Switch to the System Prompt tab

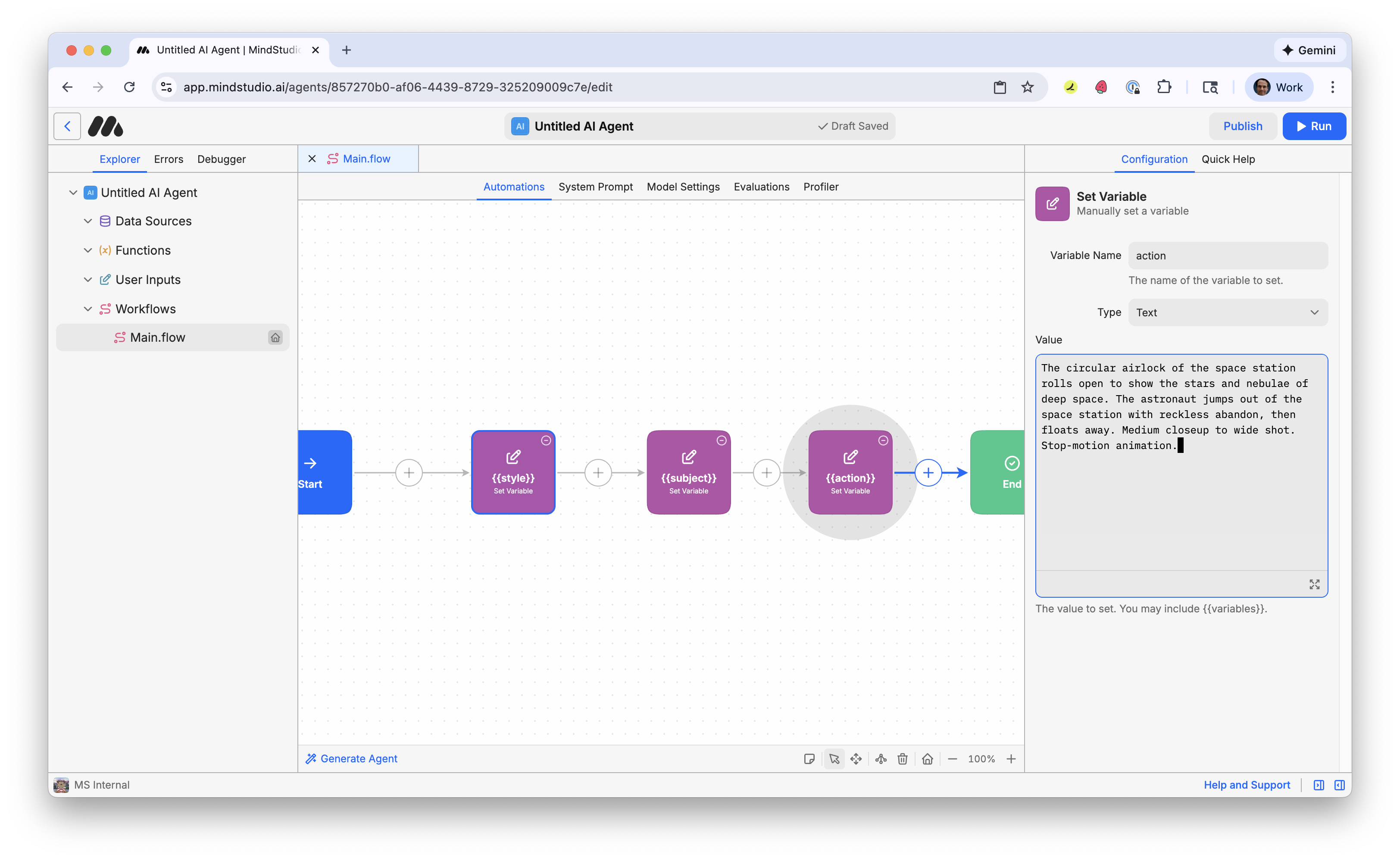point(595,187)
